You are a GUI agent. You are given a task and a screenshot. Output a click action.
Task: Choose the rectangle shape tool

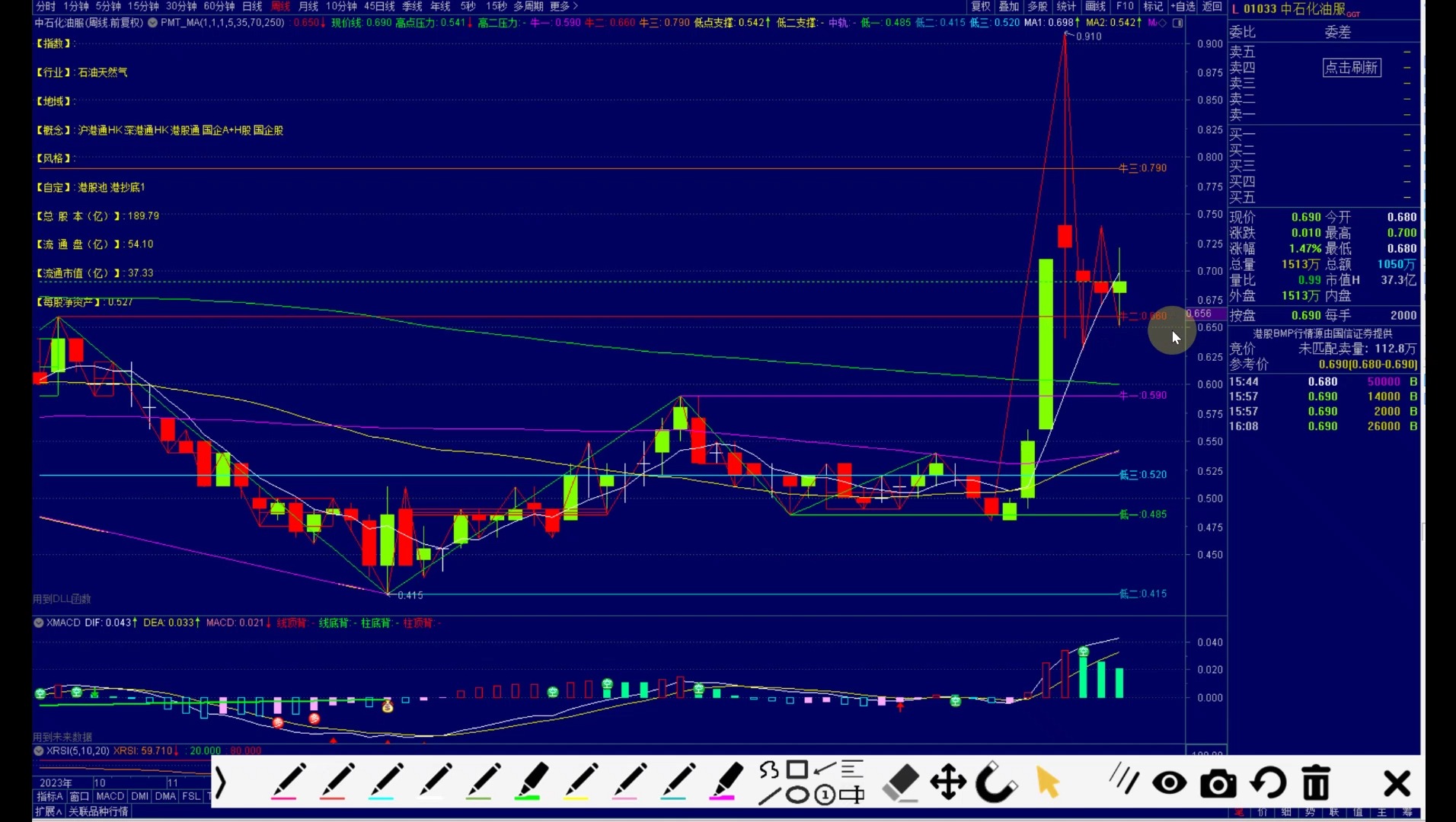[x=797, y=769]
